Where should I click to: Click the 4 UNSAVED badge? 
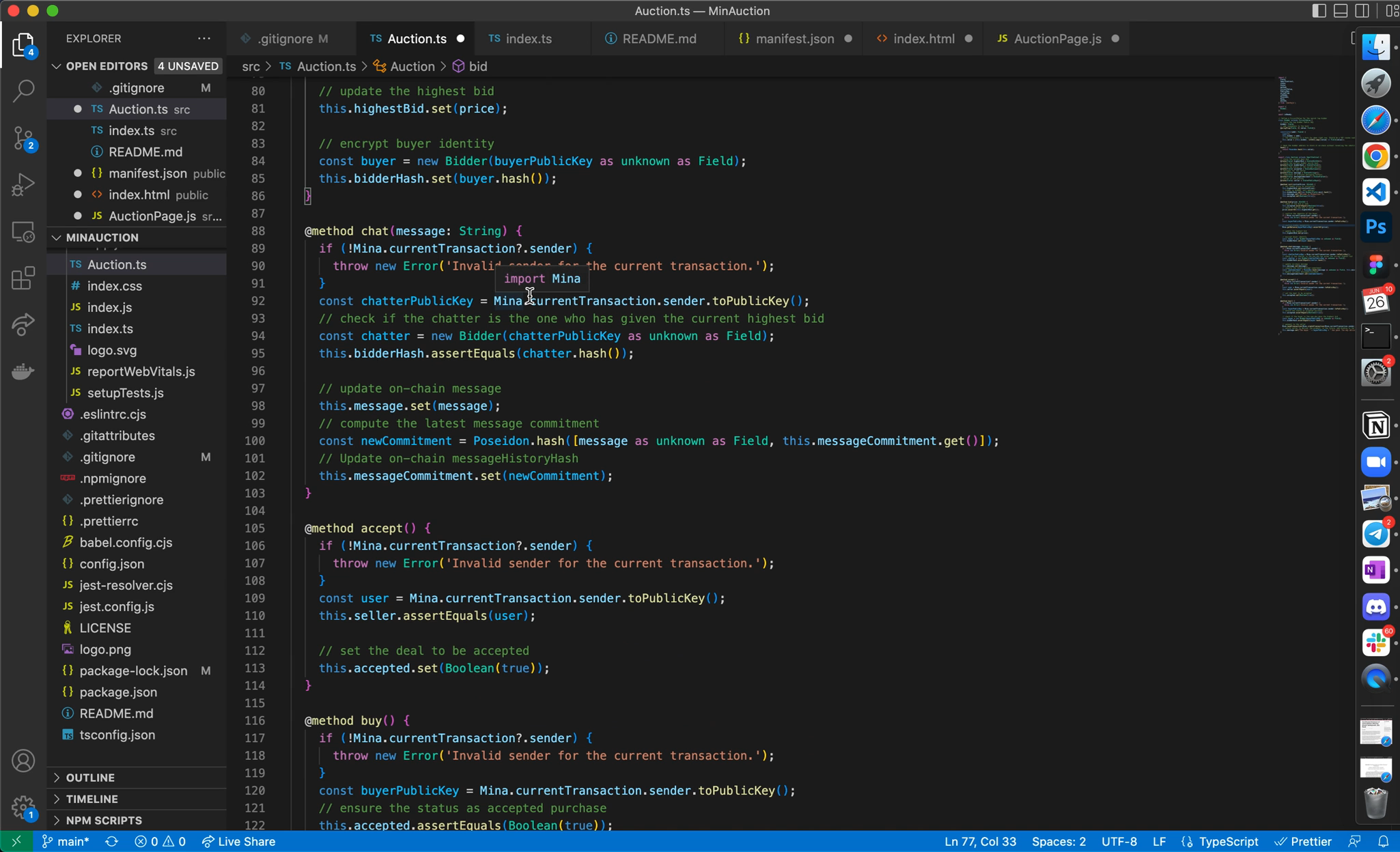188,66
